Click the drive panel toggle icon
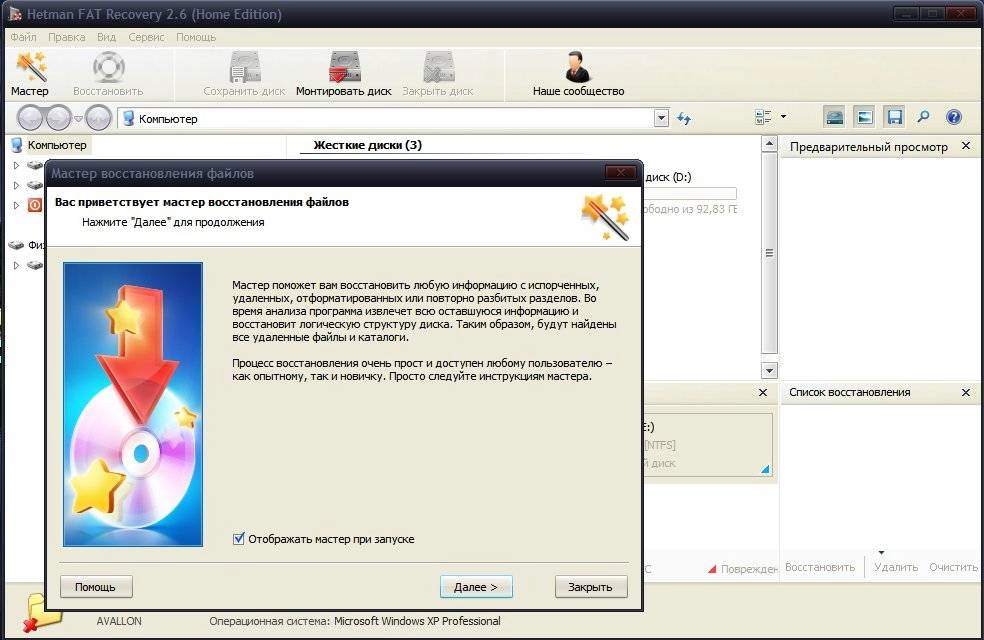The width and height of the screenshot is (984, 640). (x=834, y=117)
